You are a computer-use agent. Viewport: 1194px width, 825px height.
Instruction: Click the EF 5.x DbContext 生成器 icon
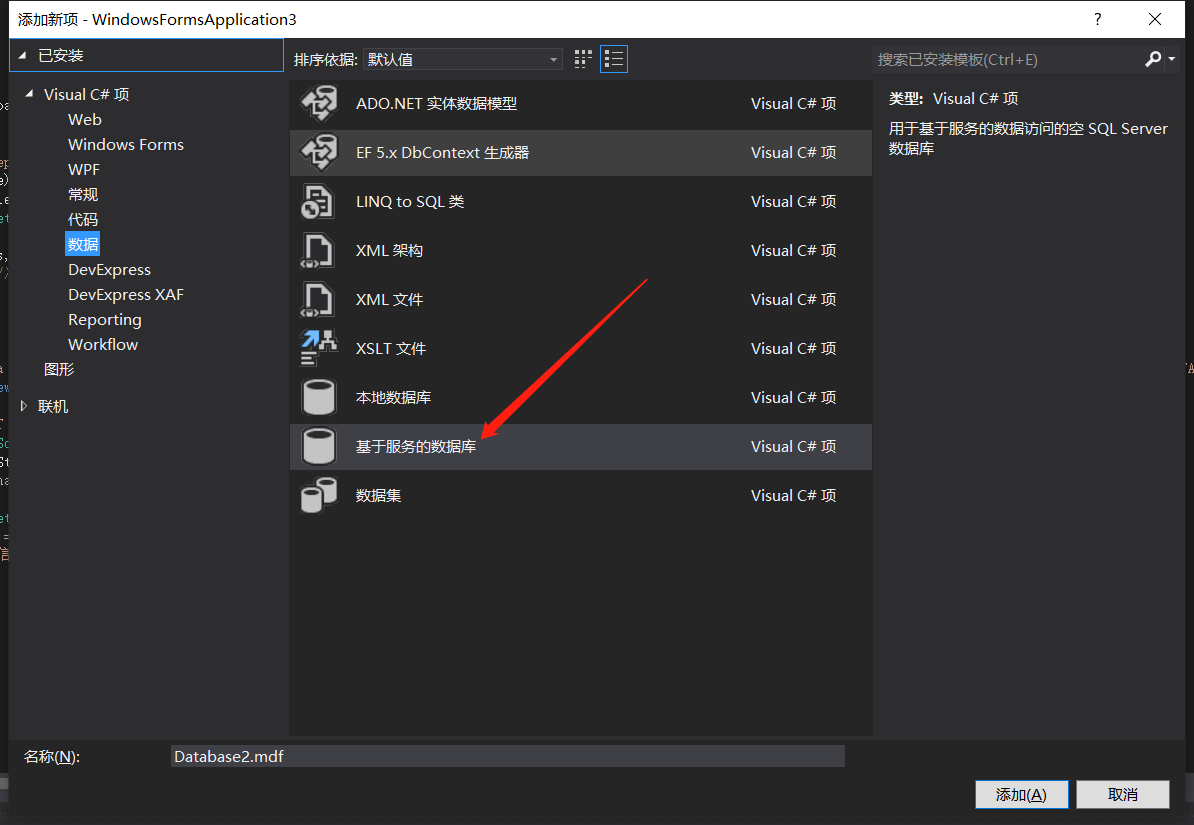319,153
